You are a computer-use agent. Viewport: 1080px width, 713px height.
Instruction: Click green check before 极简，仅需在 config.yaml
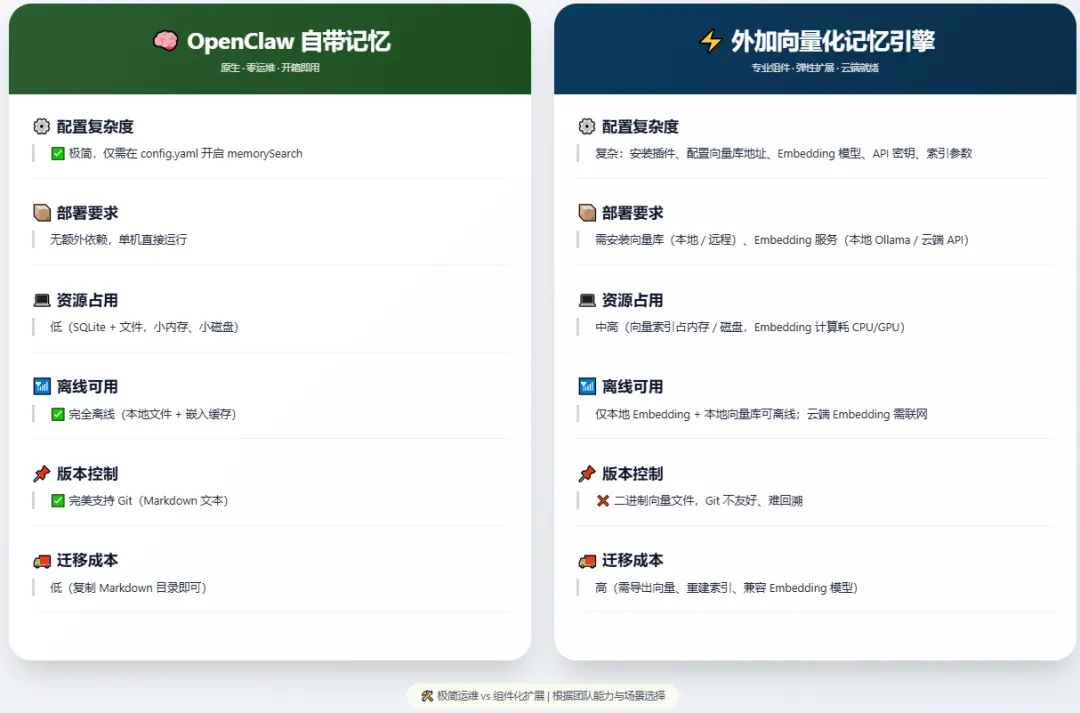coord(58,154)
